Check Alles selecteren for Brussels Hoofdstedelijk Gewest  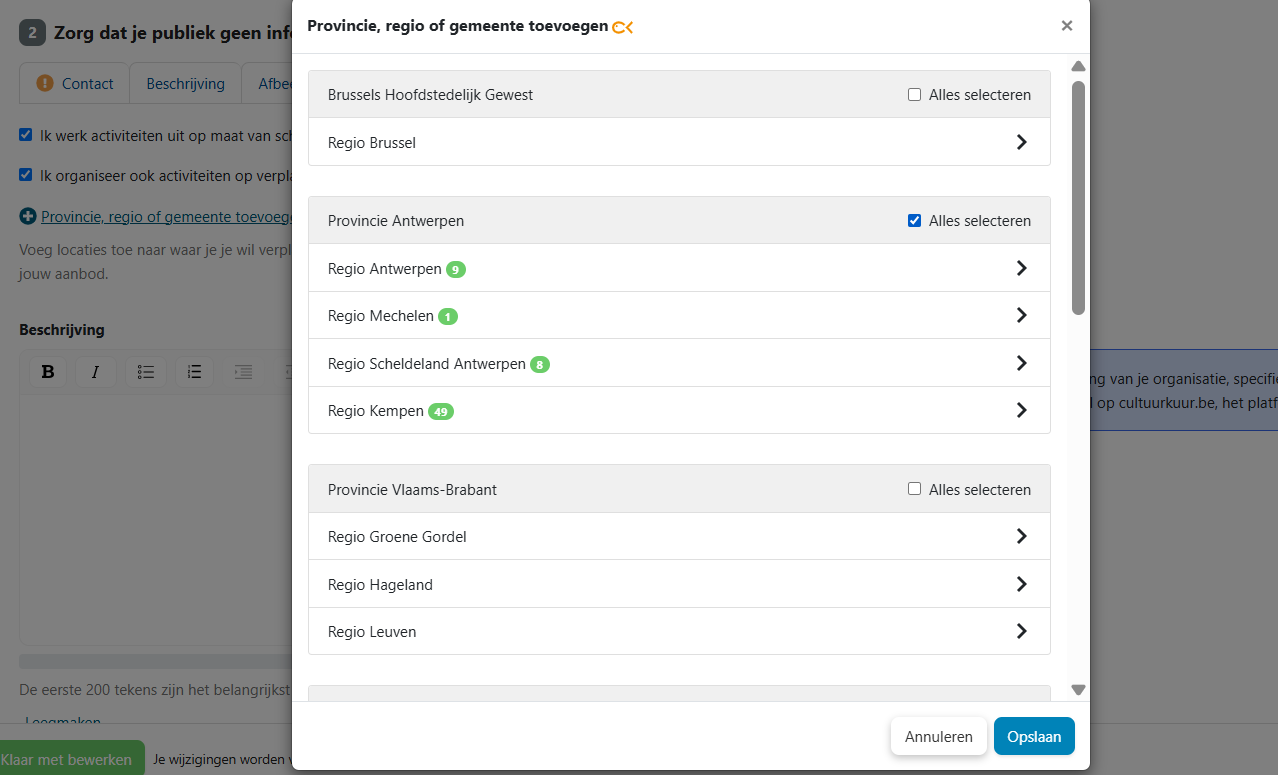[914, 95]
